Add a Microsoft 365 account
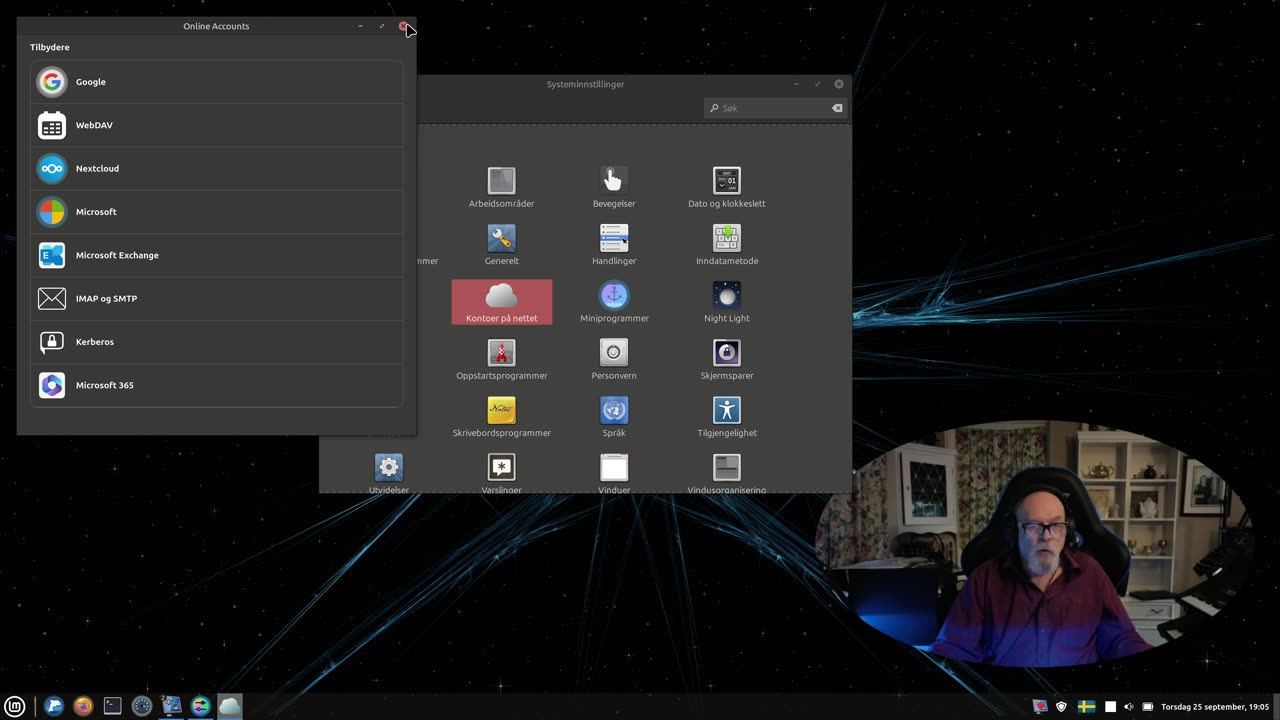Image resolution: width=1280 pixels, height=720 pixels. pyautogui.click(x=217, y=385)
